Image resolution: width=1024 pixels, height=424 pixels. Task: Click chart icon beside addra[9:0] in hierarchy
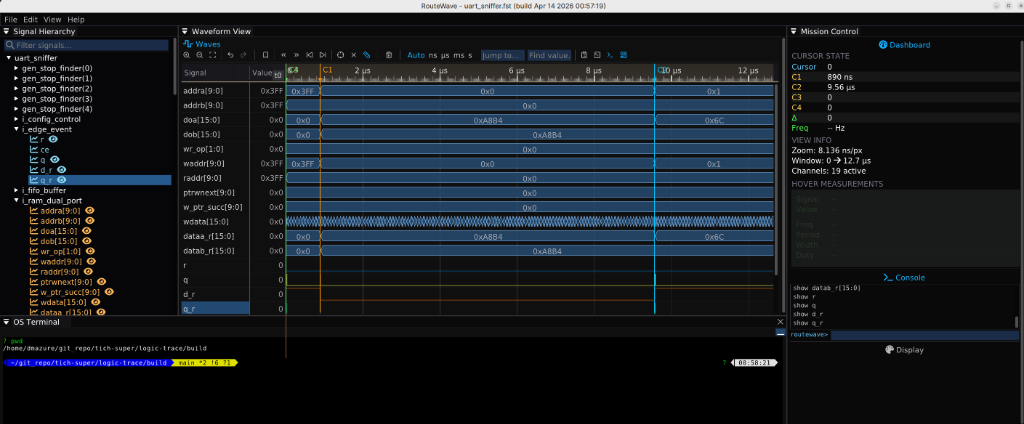click(x=35, y=211)
